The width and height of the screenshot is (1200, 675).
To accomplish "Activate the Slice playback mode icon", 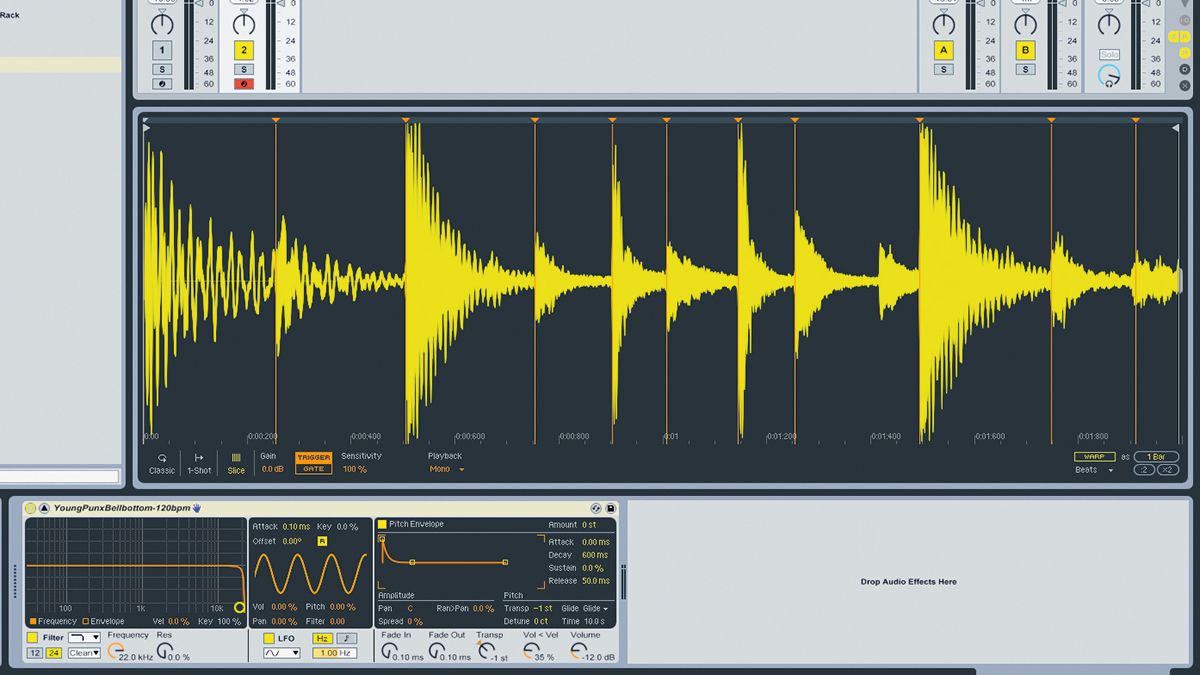I will click(236, 458).
